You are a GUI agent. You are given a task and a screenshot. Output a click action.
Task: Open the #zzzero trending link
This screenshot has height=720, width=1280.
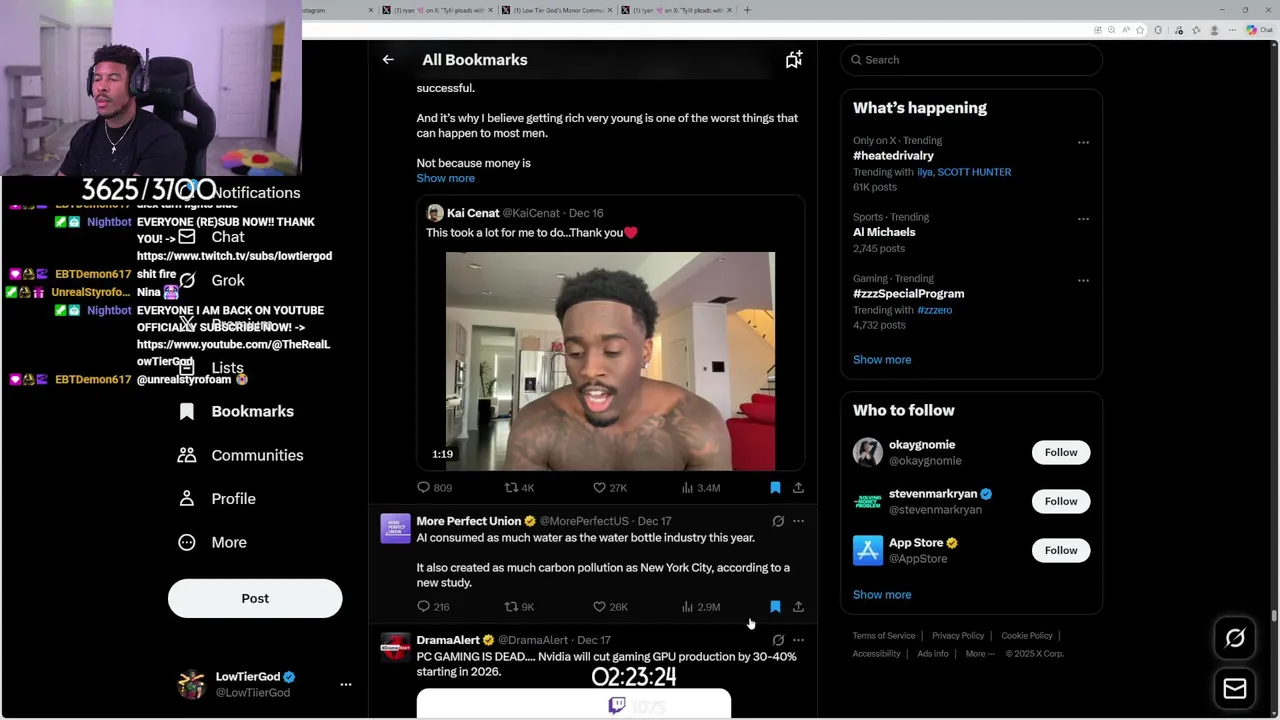[934, 310]
